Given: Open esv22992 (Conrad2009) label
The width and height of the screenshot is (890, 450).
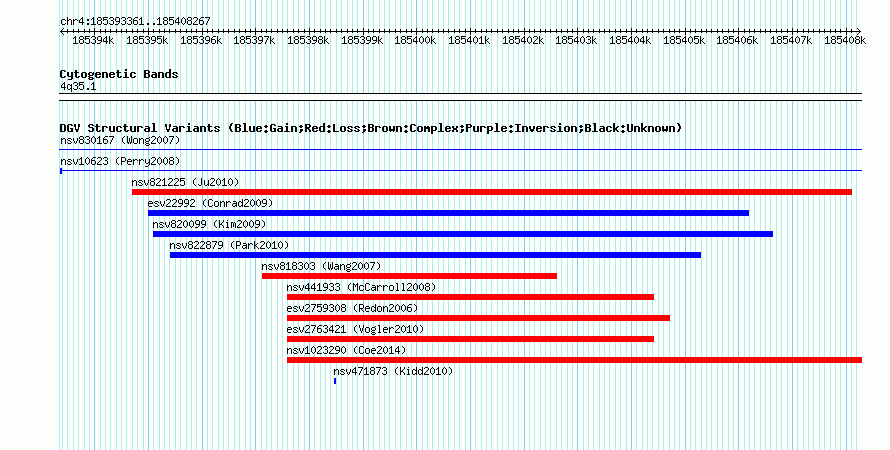Looking at the screenshot, I should [x=210, y=203].
